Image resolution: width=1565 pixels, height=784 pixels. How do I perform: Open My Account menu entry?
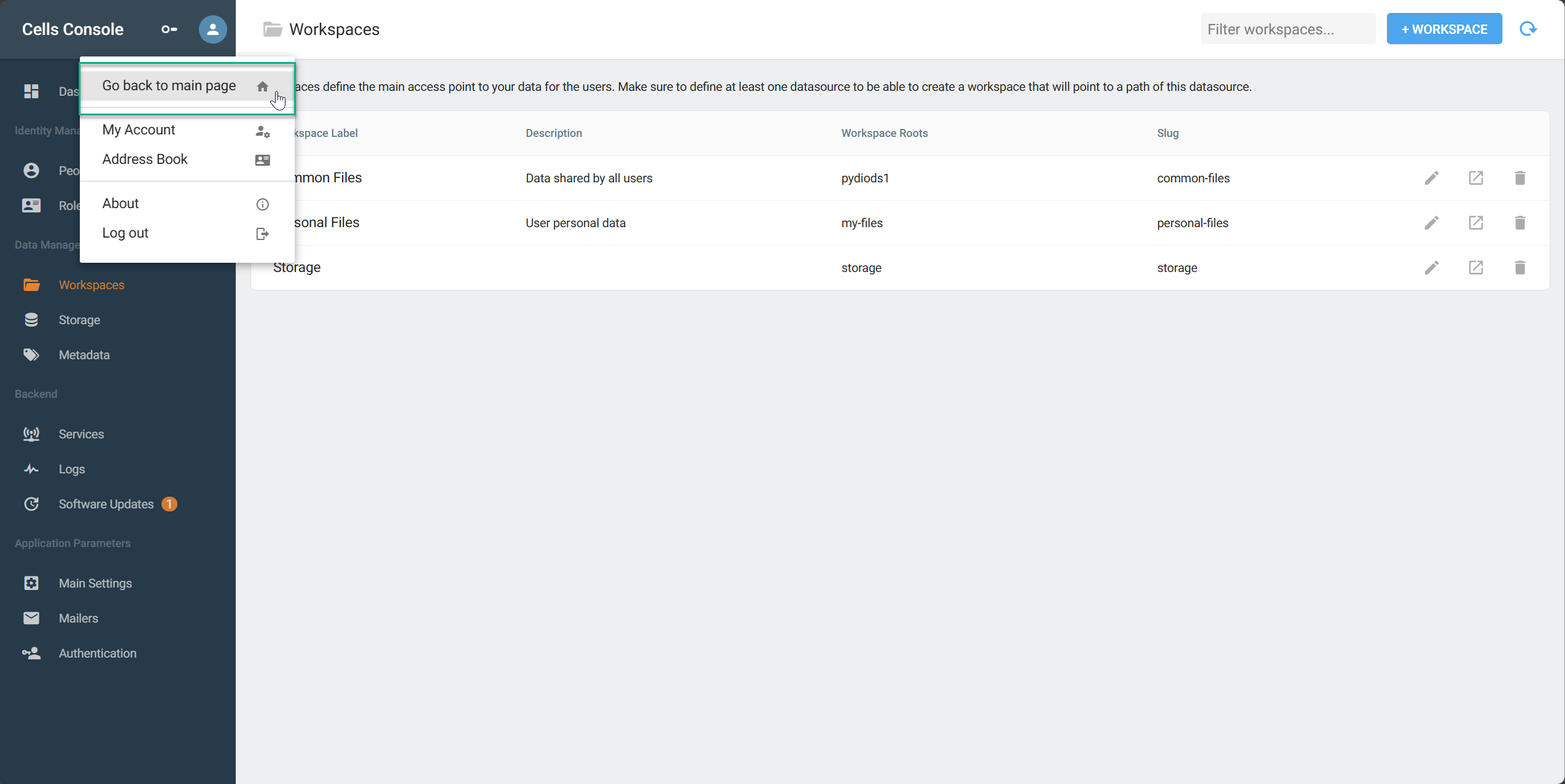187,130
